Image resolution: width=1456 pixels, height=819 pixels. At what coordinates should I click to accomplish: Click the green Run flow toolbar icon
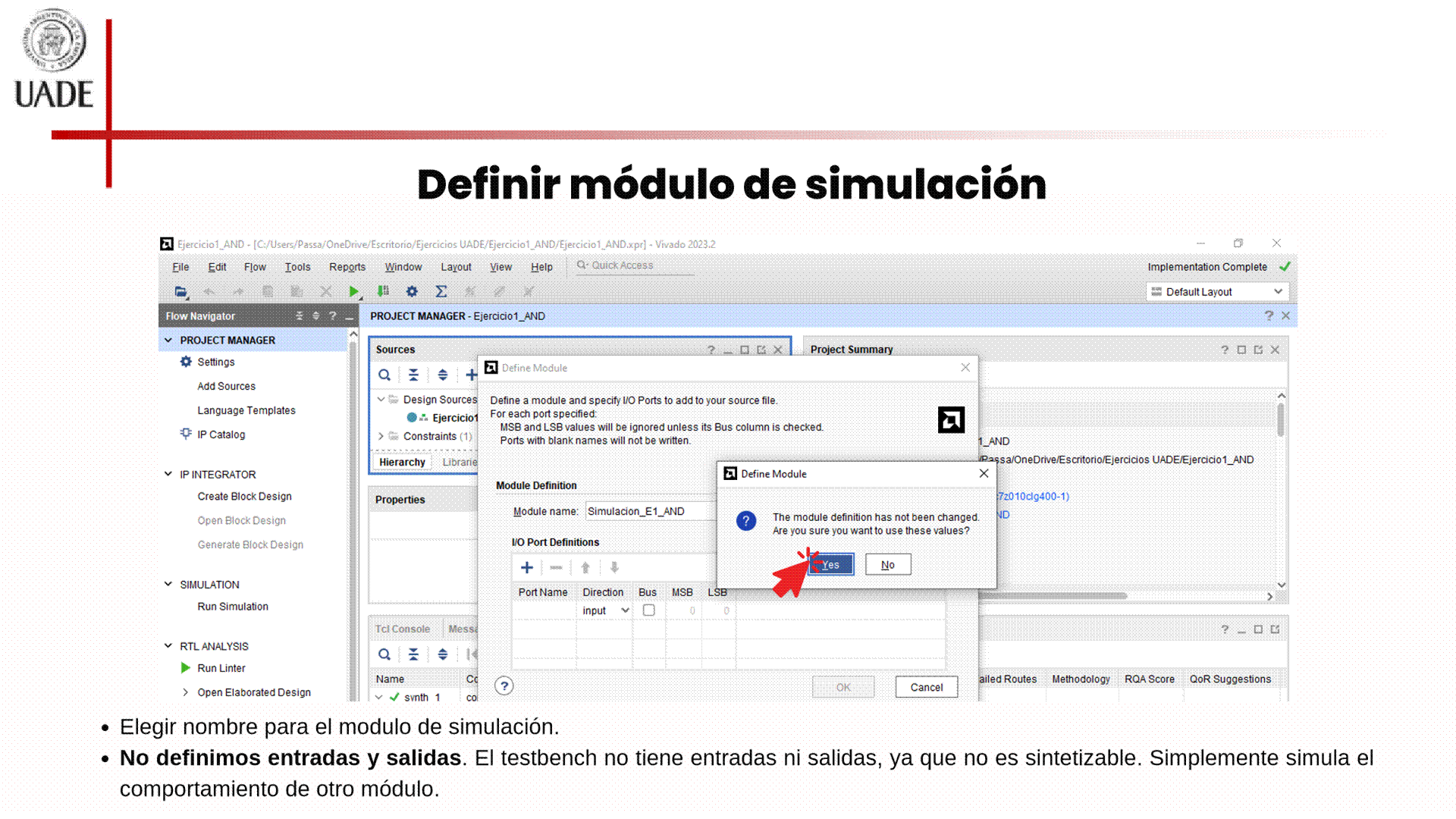353,291
